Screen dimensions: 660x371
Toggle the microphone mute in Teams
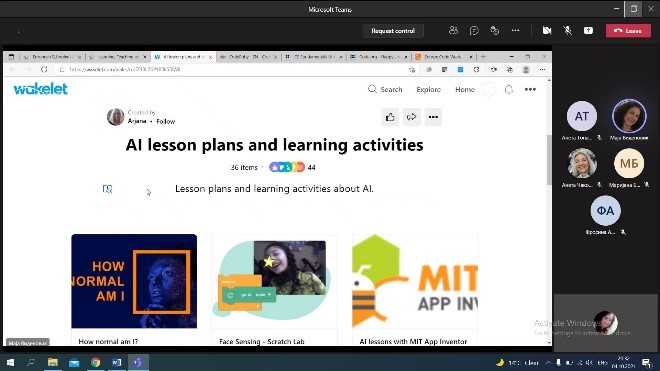coord(567,30)
